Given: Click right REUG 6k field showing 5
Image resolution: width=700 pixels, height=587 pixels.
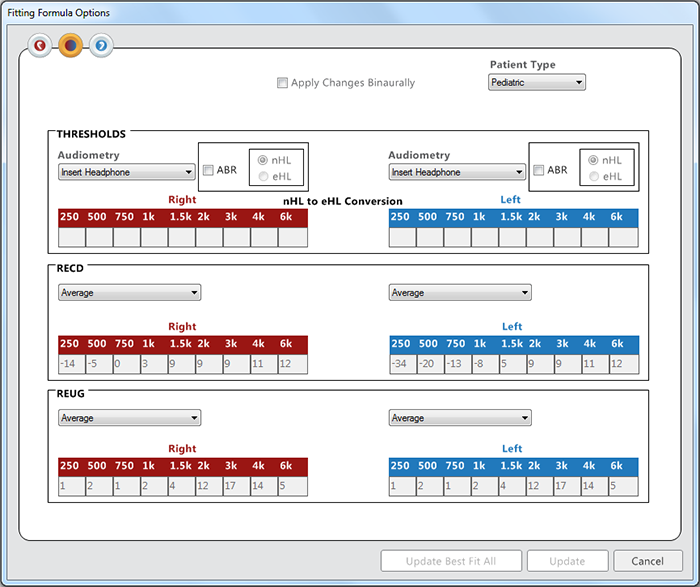Looking at the screenshot, I should (292, 486).
